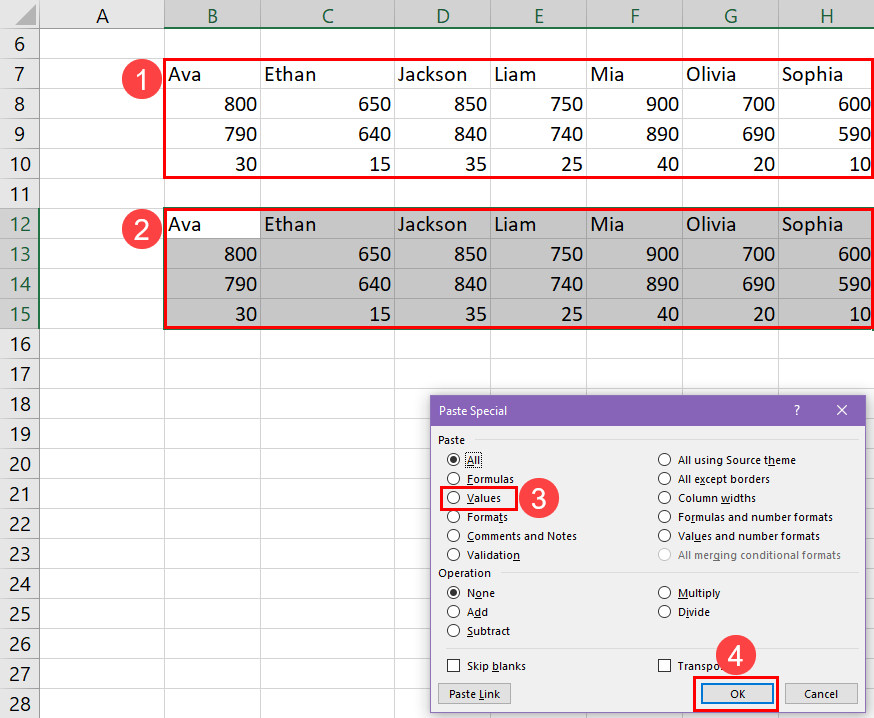Click cell 790 in row 9
Image resolution: width=874 pixels, height=718 pixels.
tap(212, 134)
